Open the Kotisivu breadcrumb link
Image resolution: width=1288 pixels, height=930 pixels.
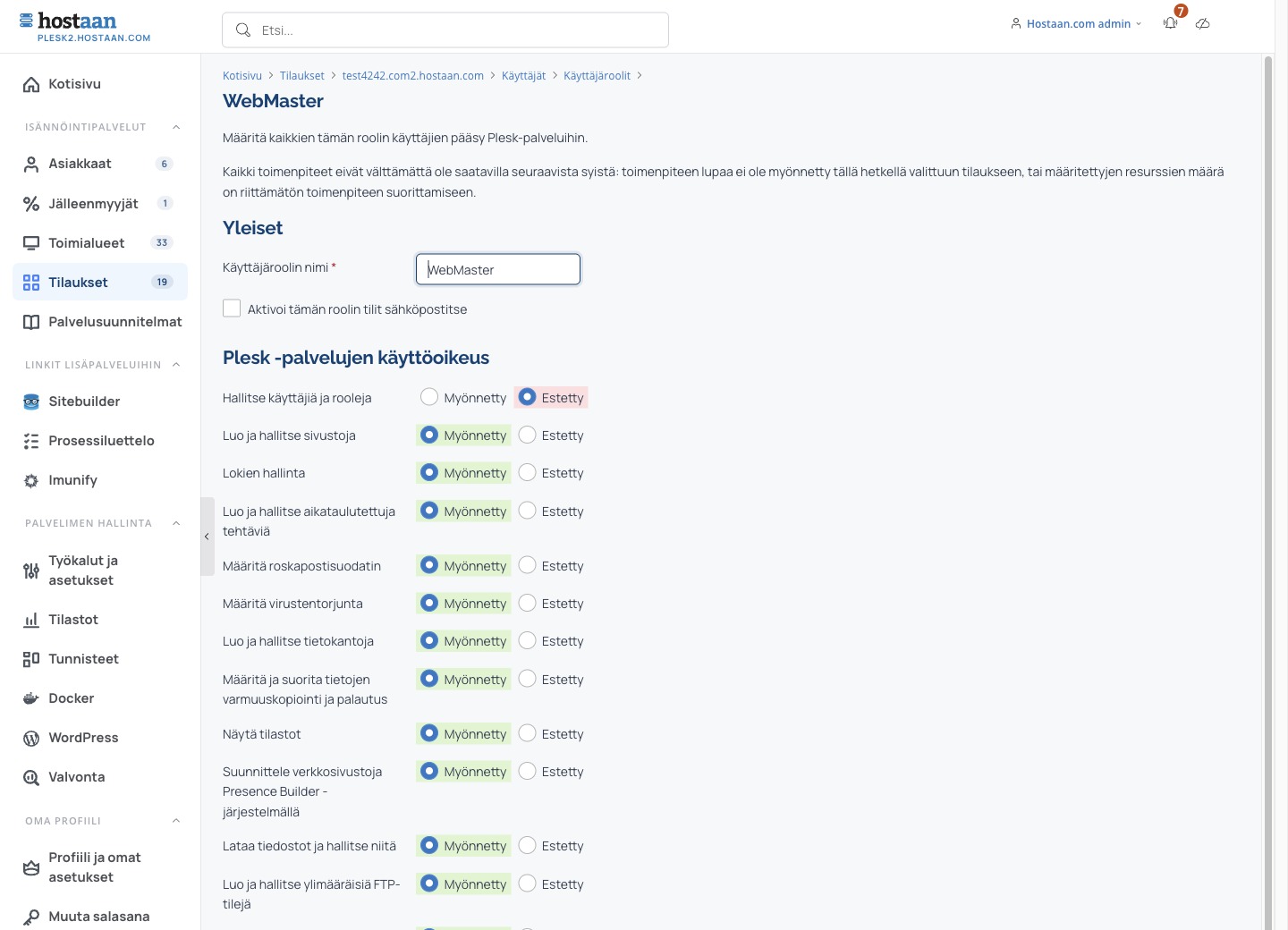(242, 76)
